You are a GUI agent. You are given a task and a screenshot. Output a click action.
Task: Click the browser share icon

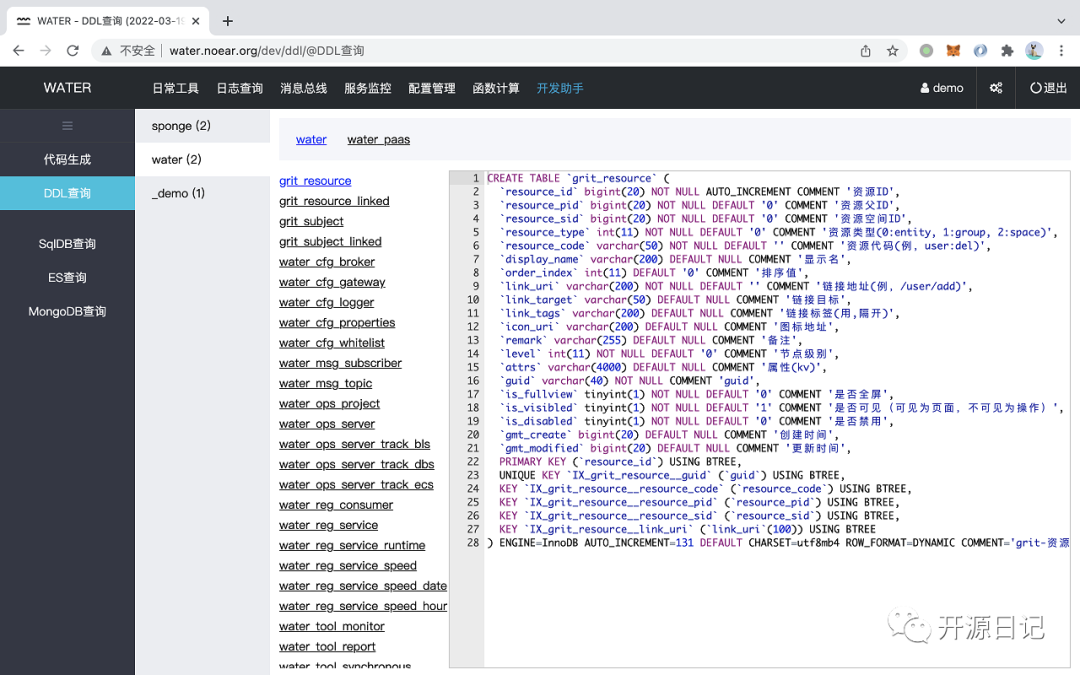[865, 50]
